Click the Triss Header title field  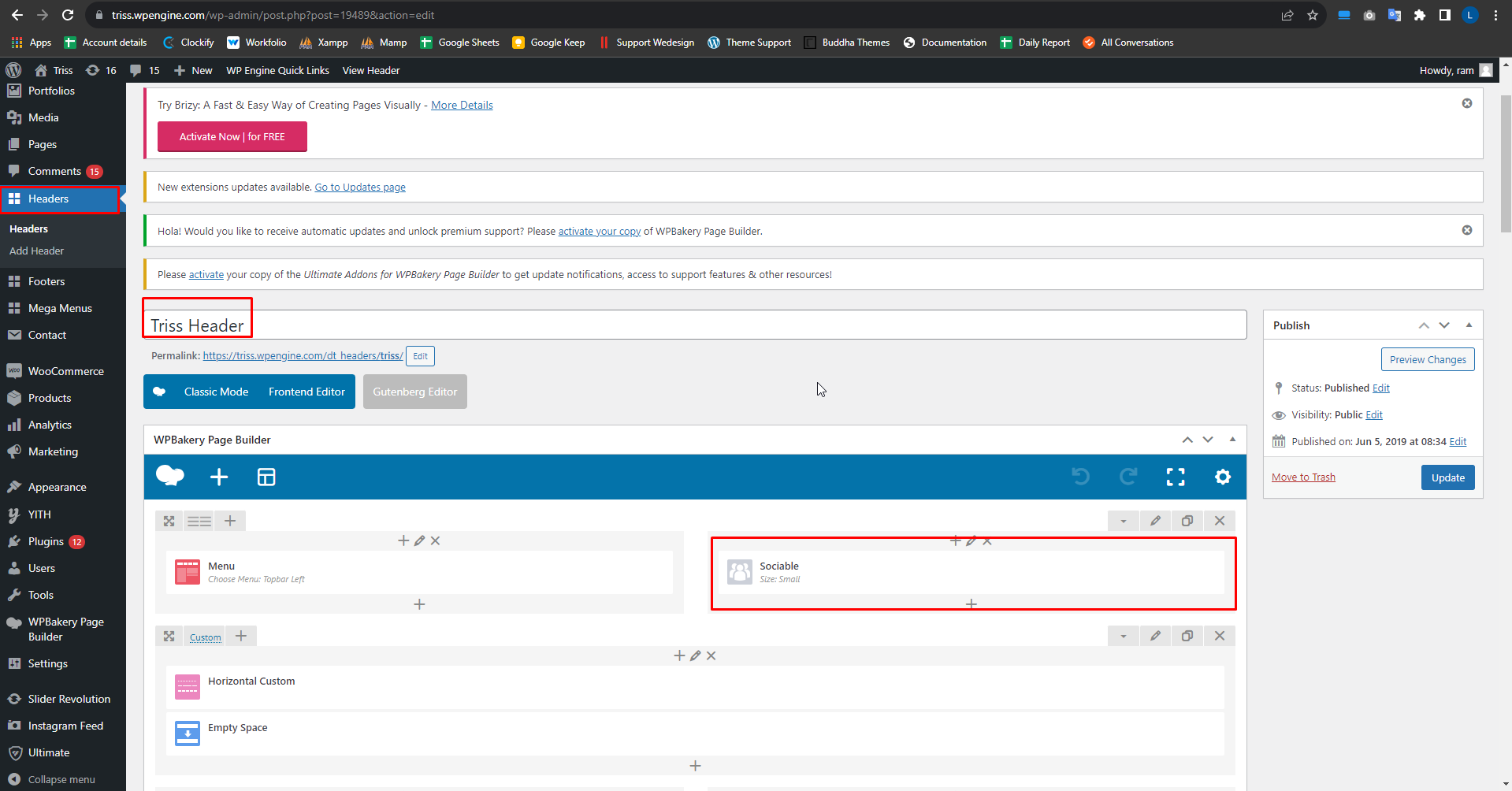(695, 325)
